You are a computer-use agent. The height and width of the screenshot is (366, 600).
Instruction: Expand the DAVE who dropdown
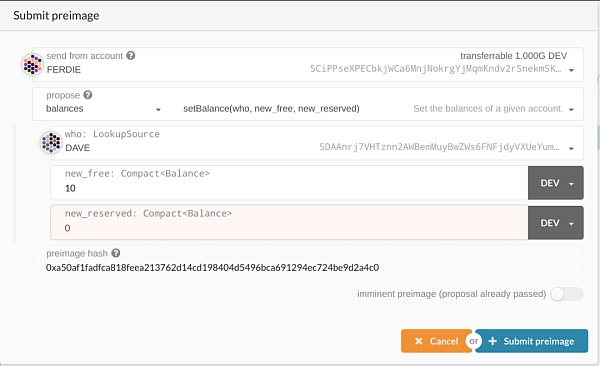[571, 149]
